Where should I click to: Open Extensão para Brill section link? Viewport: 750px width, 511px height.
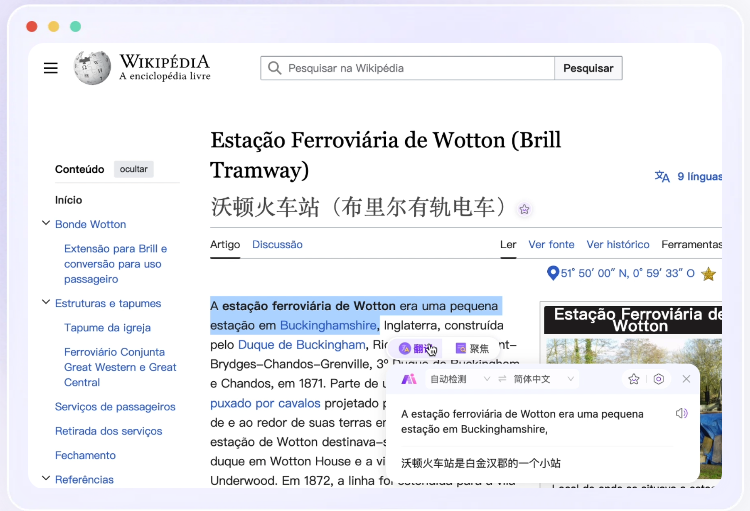coord(115,264)
